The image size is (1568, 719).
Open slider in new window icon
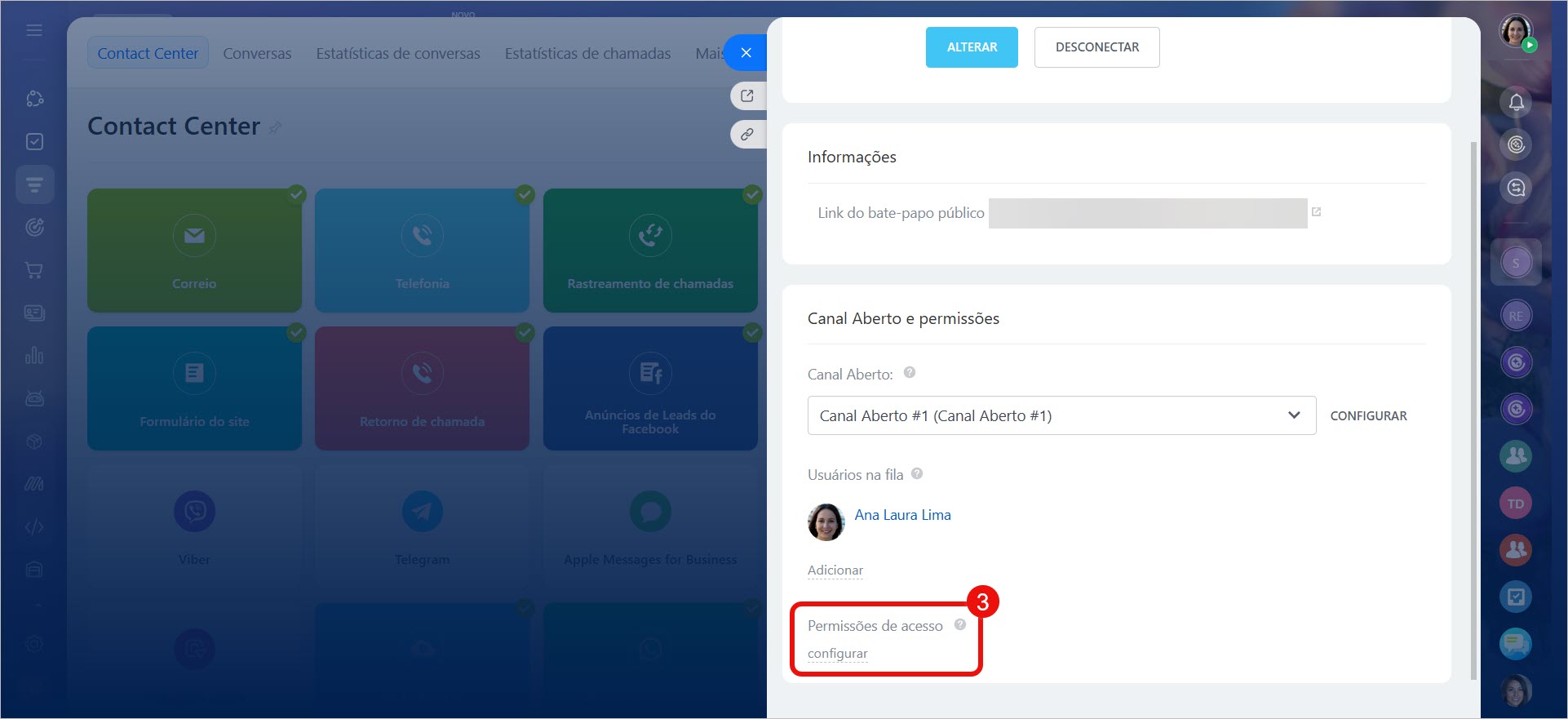point(746,95)
